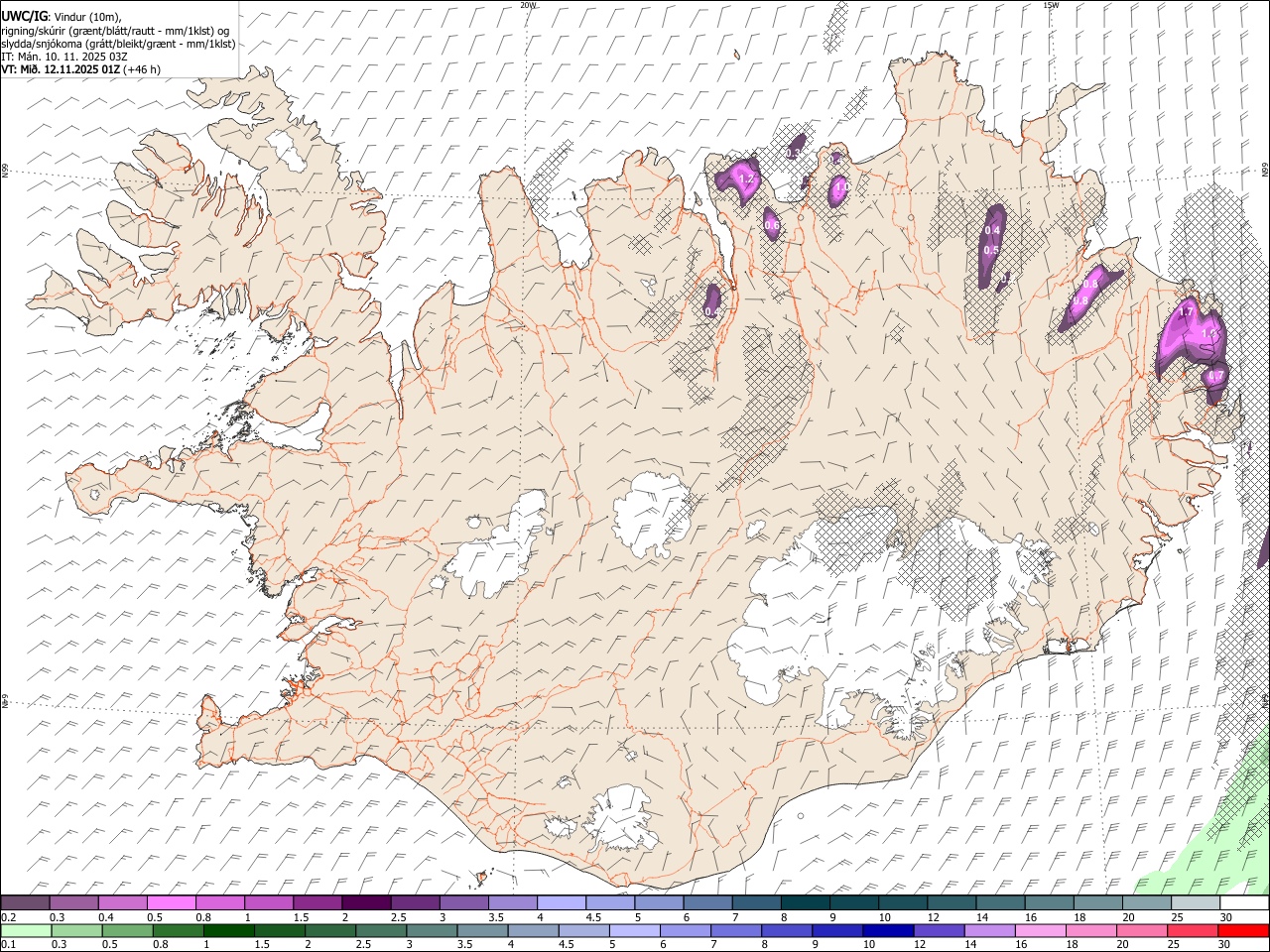Click the 1.0 snowfall value on the map
Image resolution: width=1270 pixels, height=952 pixels.
(840, 186)
